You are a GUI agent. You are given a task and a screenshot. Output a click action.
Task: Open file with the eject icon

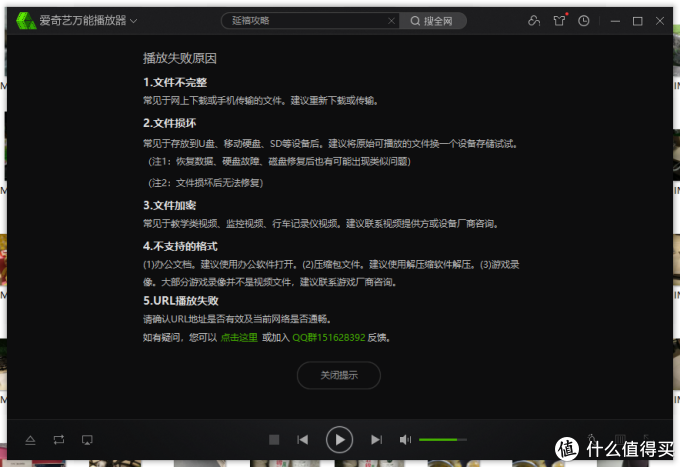click(x=30, y=440)
